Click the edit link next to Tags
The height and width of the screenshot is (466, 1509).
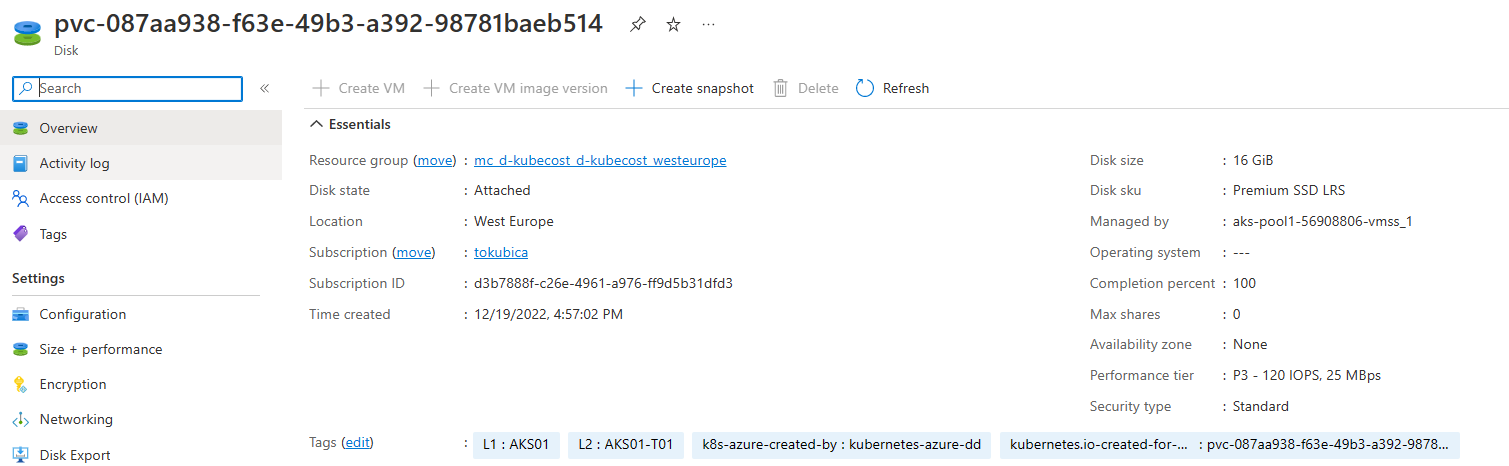[357, 443]
